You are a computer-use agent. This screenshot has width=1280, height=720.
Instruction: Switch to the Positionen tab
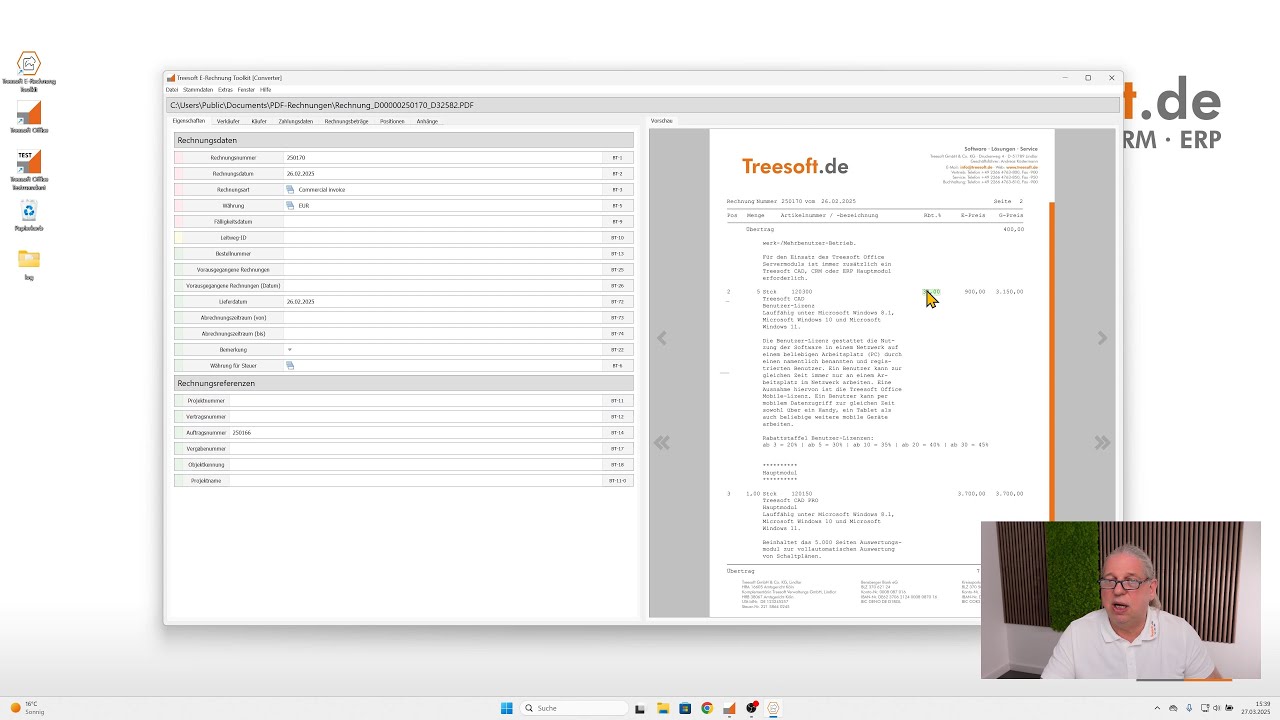point(392,121)
